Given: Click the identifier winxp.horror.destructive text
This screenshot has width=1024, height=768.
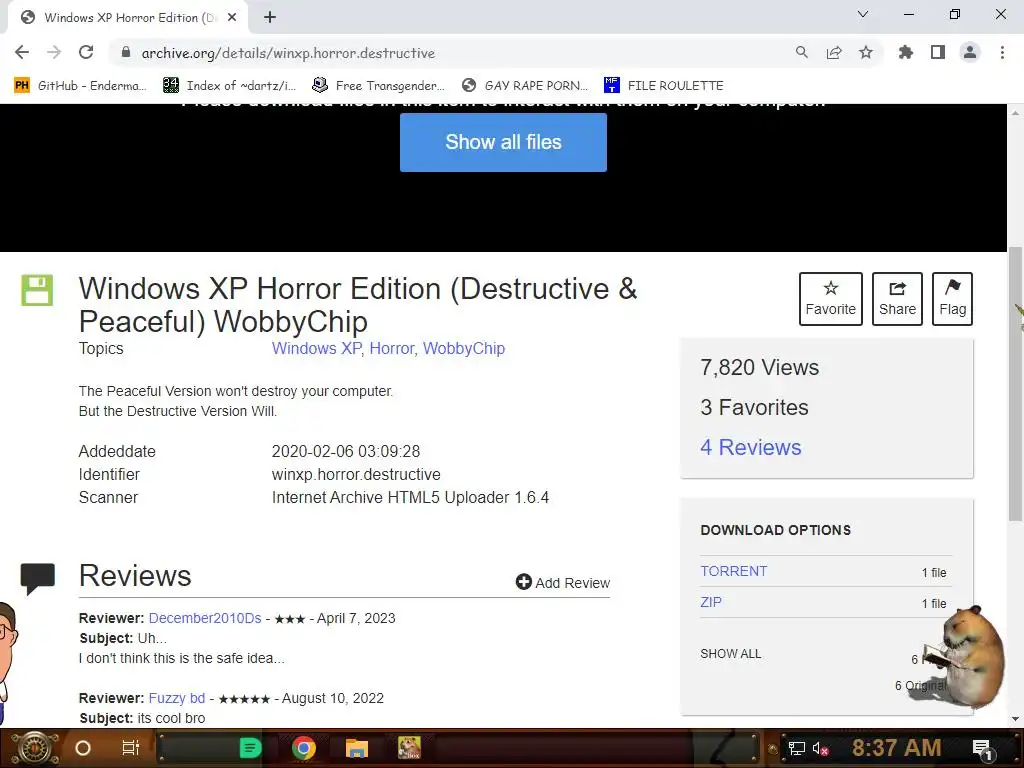Looking at the screenshot, I should pos(356,475).
